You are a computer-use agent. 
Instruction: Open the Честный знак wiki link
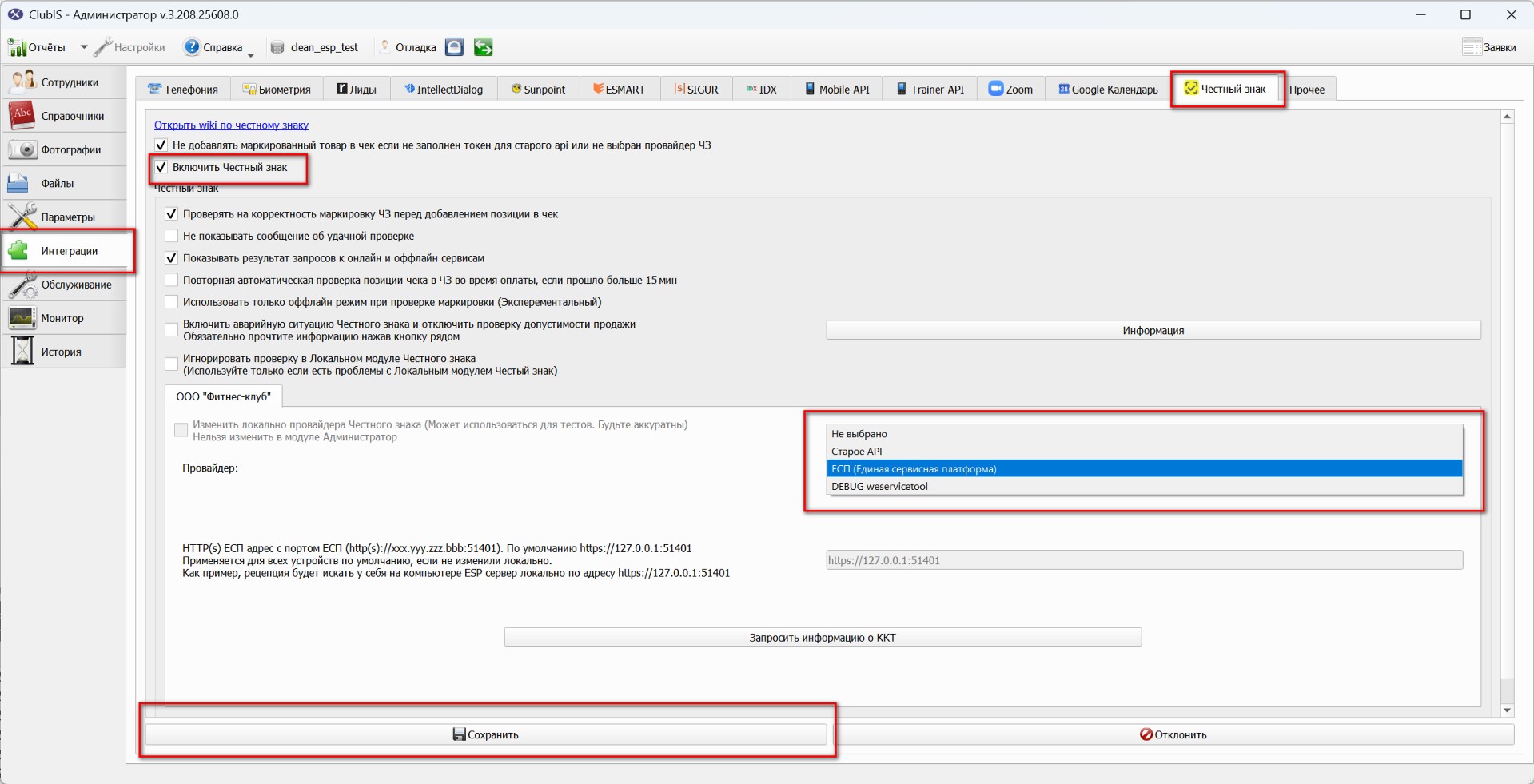click(231, 125)
